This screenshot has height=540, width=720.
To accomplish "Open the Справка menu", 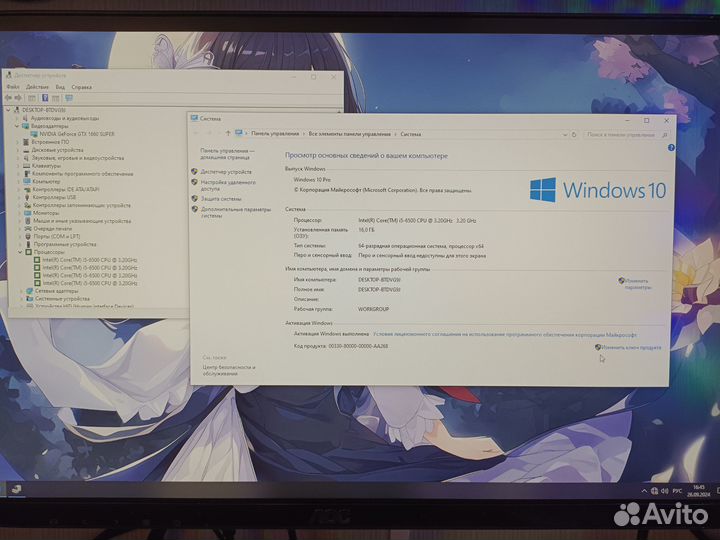I will click(x=82, y=87).
